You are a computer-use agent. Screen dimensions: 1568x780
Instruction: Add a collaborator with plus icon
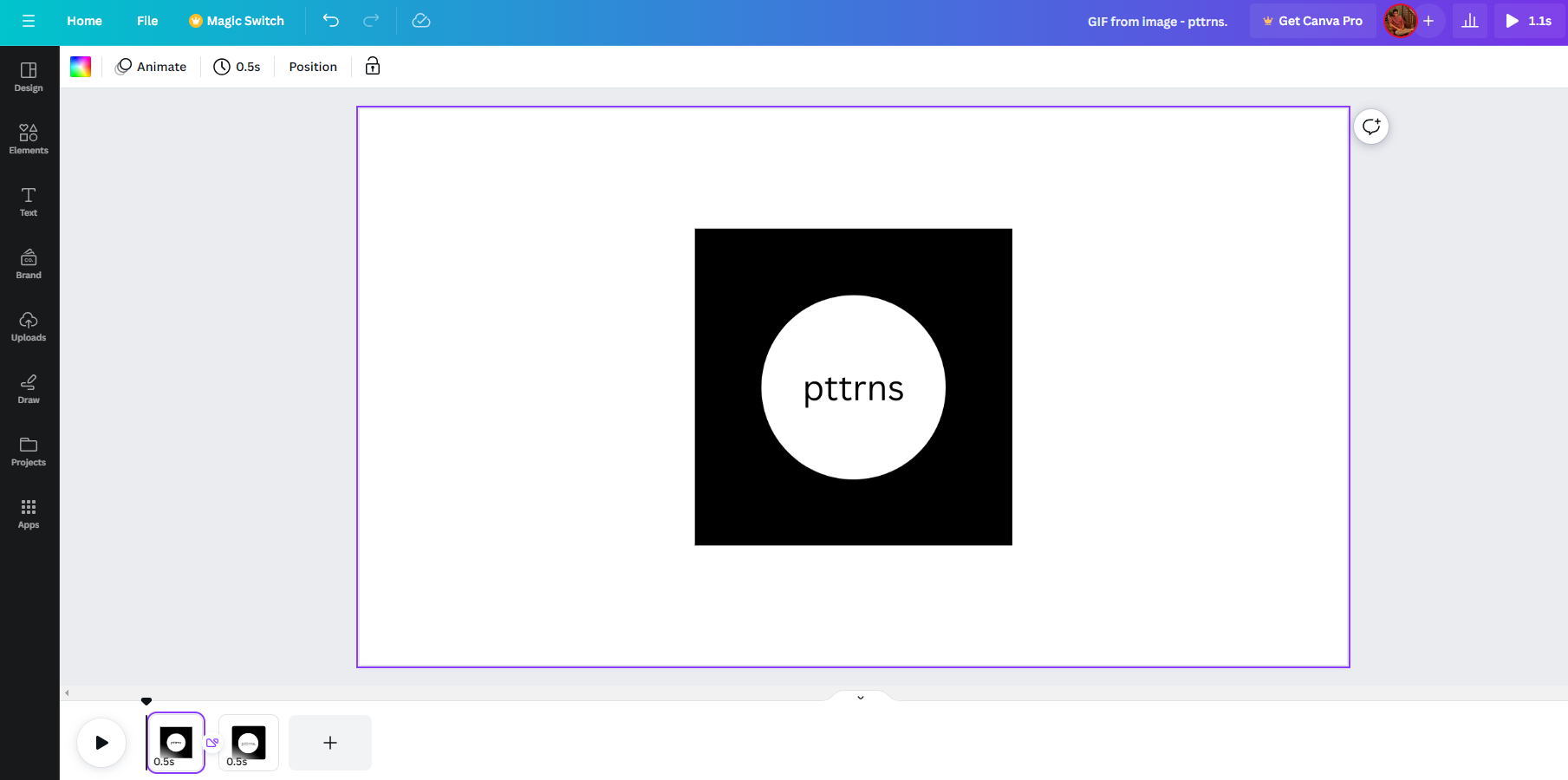pos(1428,21)
